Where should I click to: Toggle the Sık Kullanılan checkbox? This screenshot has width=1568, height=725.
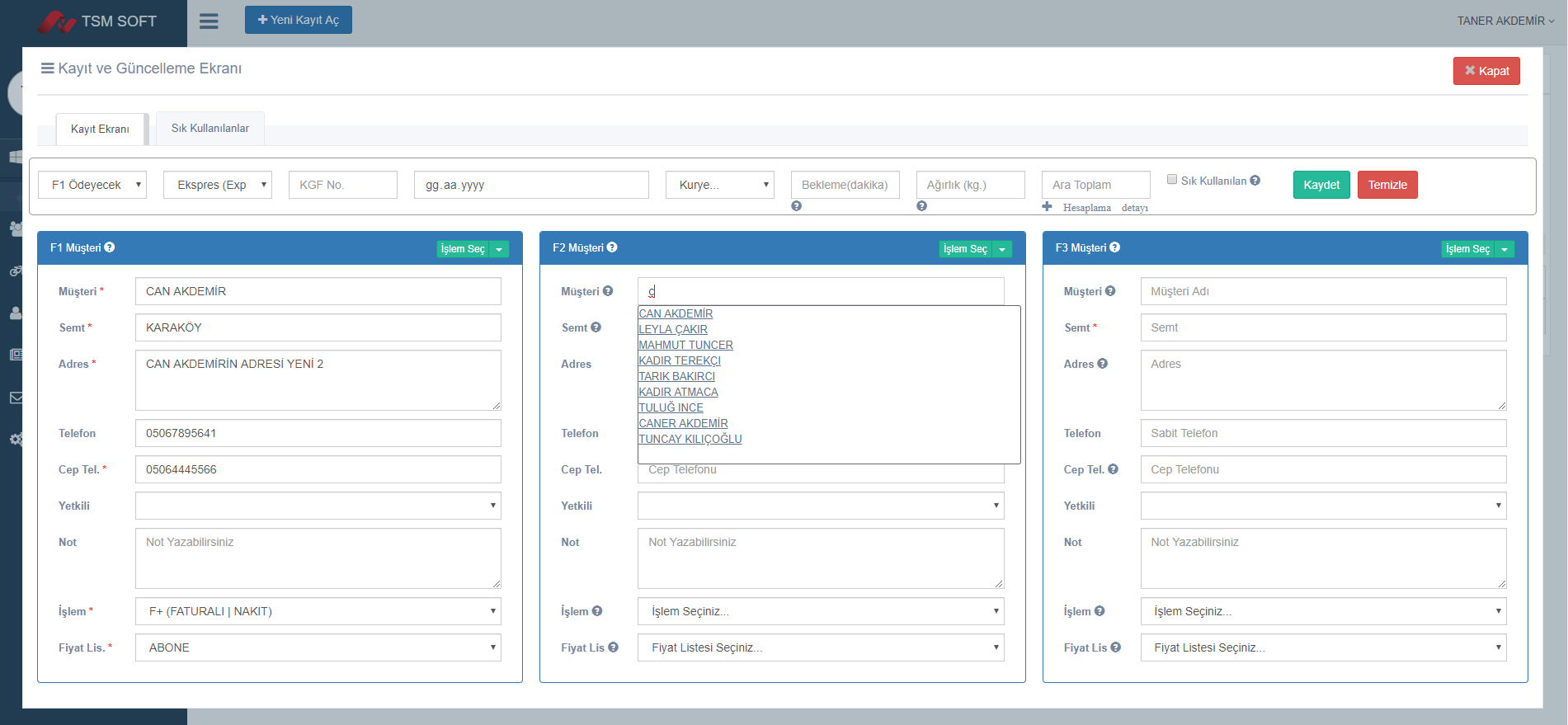[1171, 180]
